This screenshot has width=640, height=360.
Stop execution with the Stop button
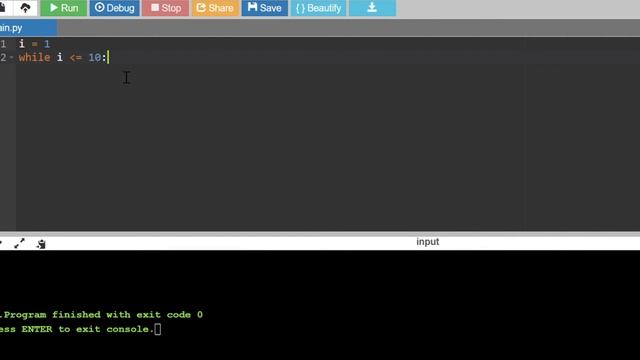click(166, 8)
